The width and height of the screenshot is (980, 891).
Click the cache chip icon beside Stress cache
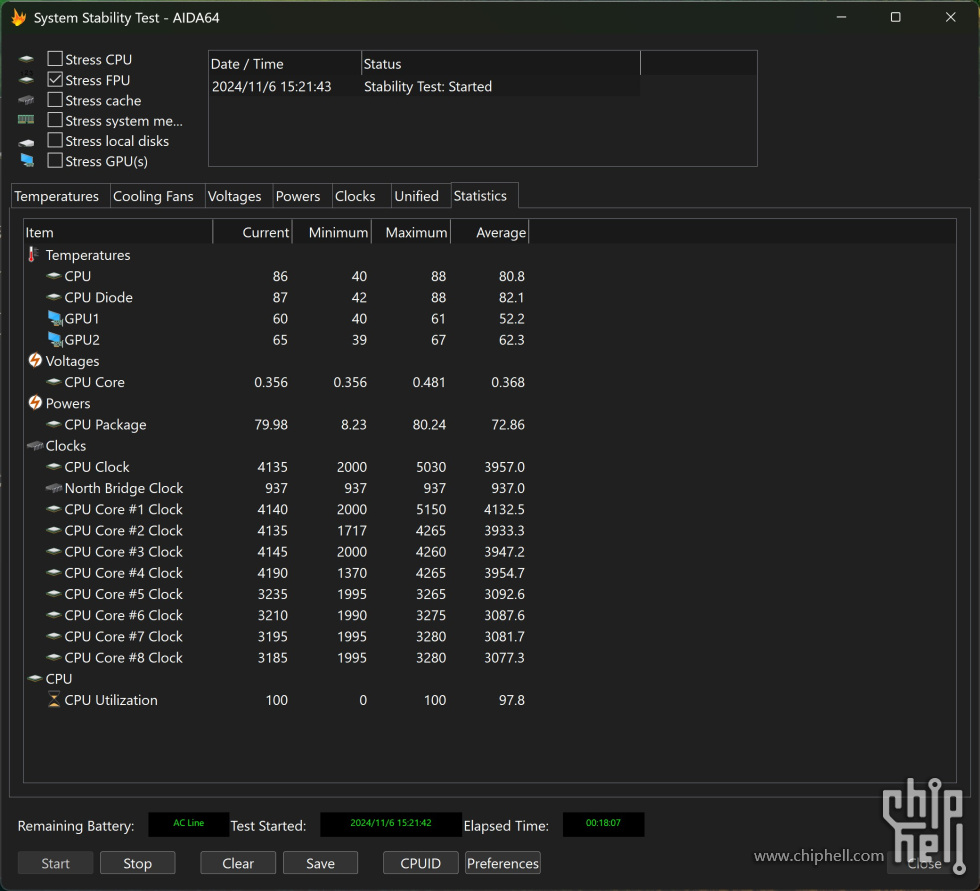coord(26,100)
